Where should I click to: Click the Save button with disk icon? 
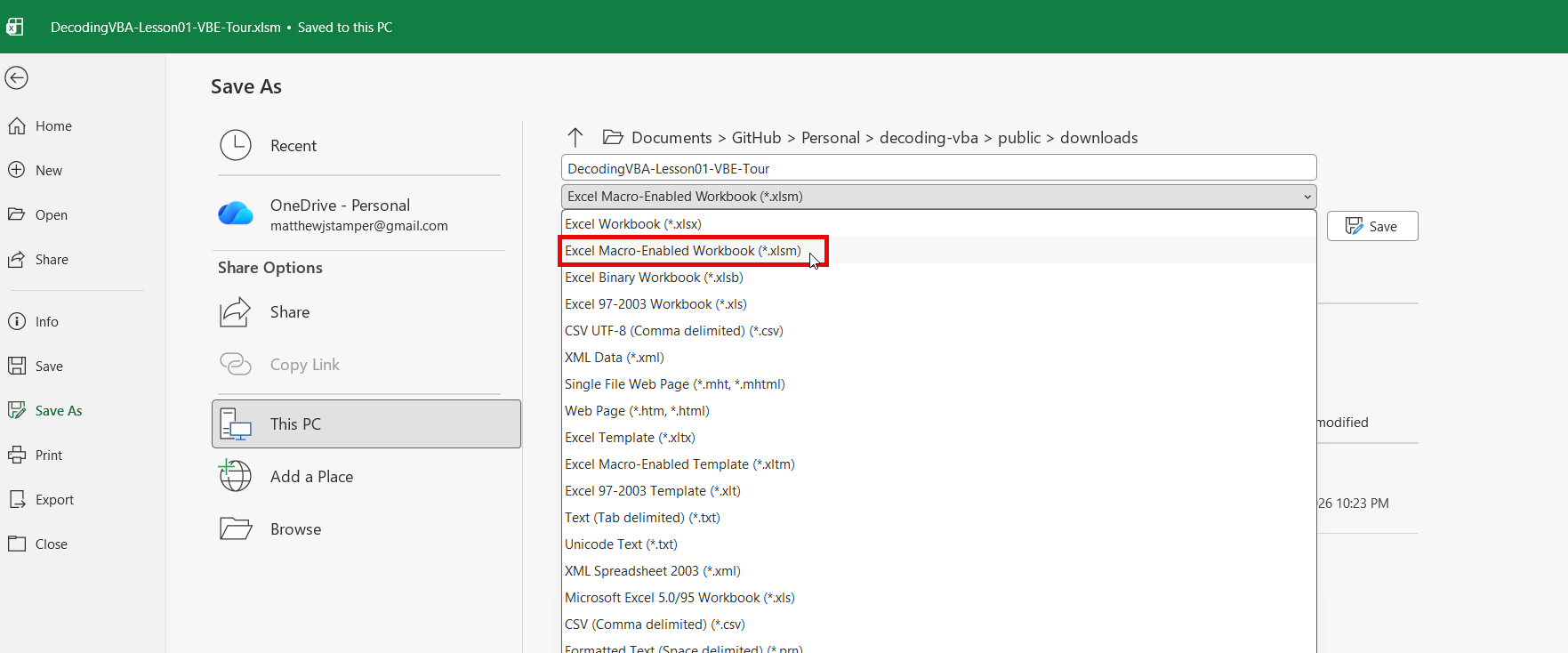1372,226
